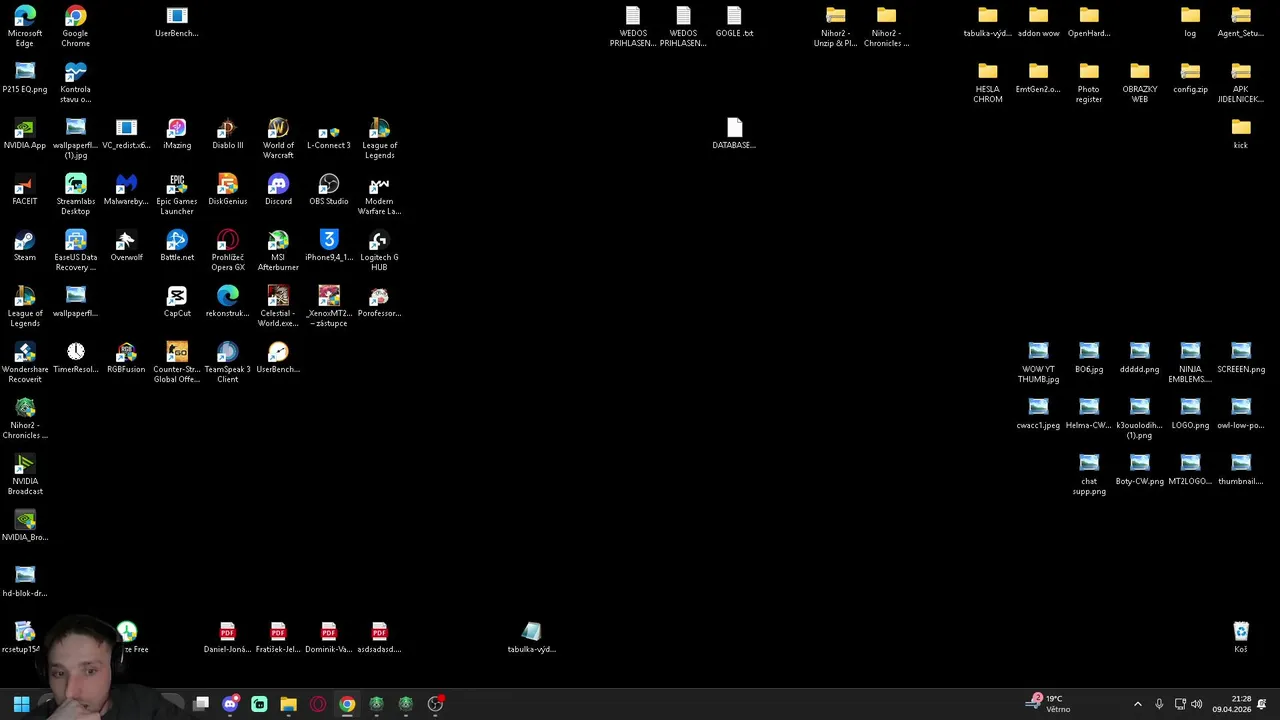This screenshot has width=1280, height=720.
Task: Open Battle.net desktop icon
Action: pos(177,247)
